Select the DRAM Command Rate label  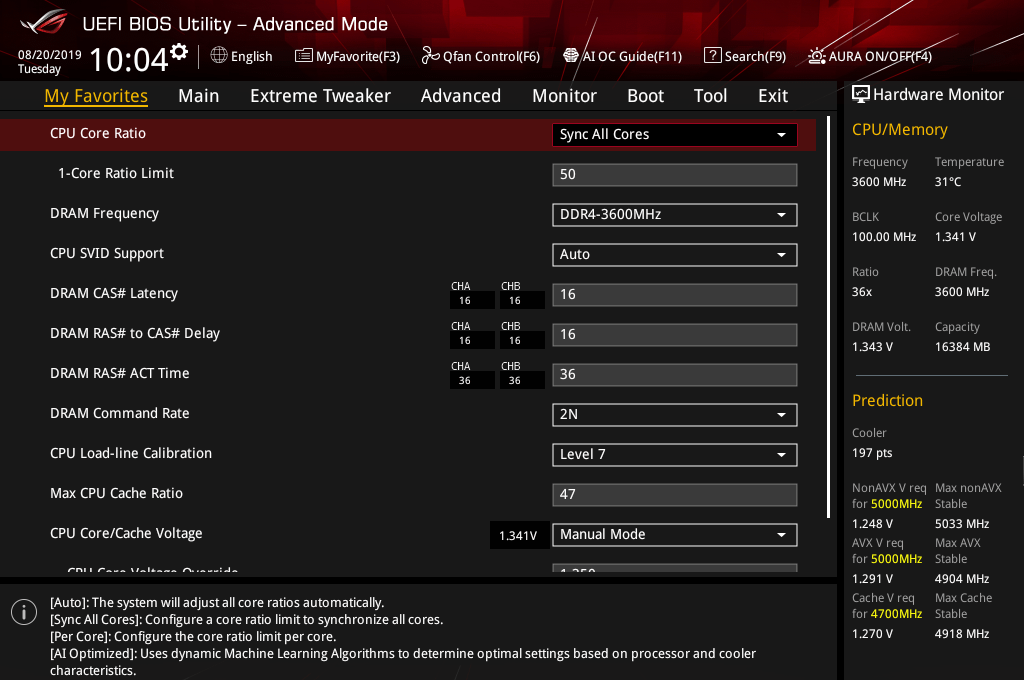[x=120, y=413]
